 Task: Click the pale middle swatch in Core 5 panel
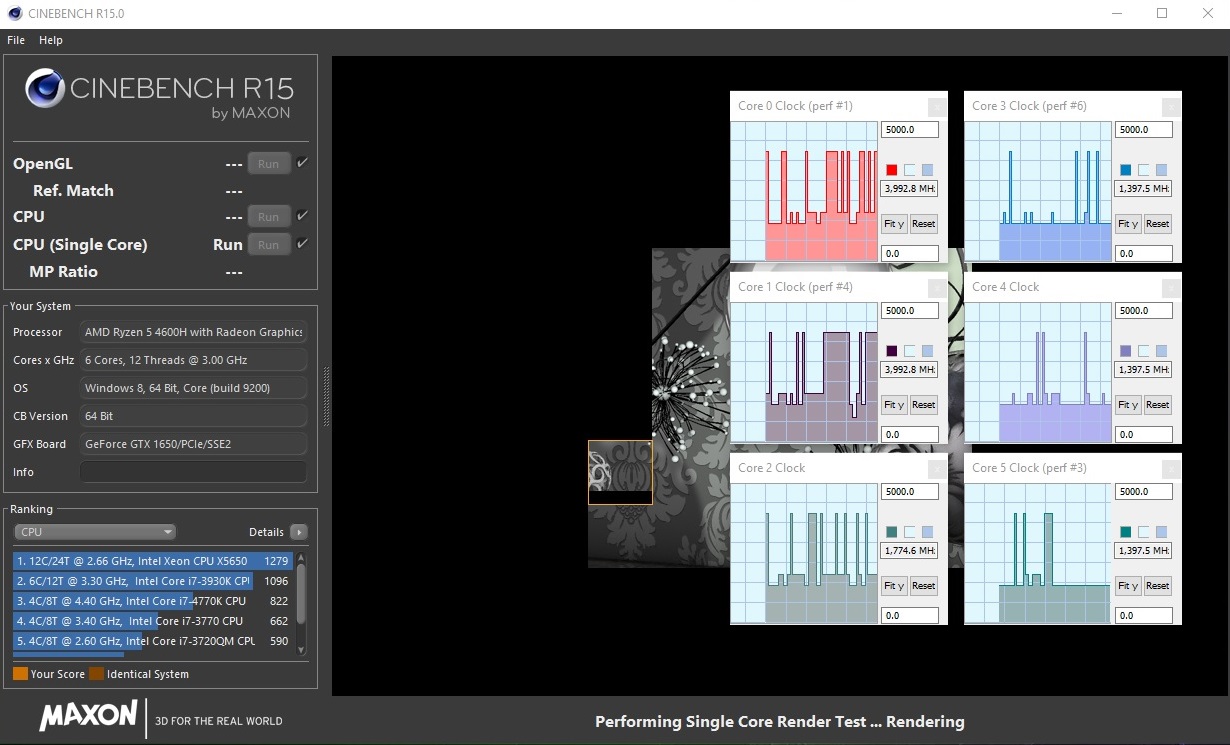click(x=1144, y=532)
